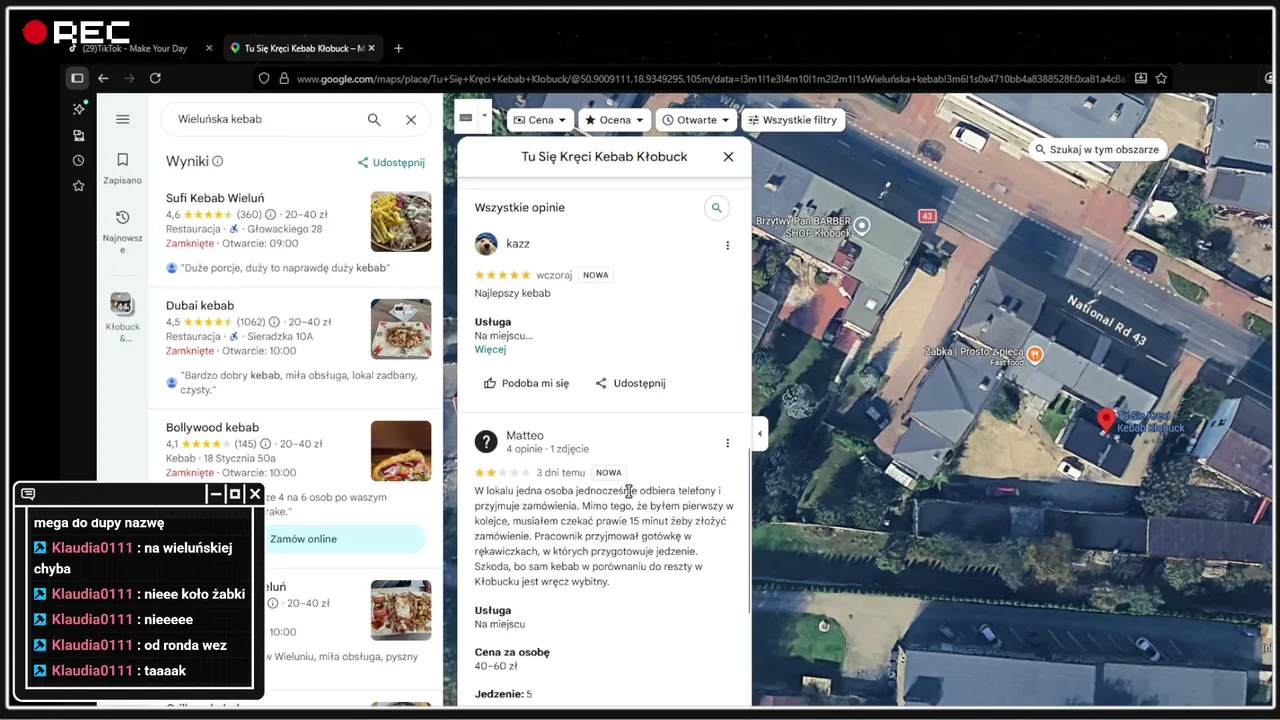The width and height of the screenshot is (1280, 720).
Task: Click the info icon beside (360) reviews
Action: [271, 215]
